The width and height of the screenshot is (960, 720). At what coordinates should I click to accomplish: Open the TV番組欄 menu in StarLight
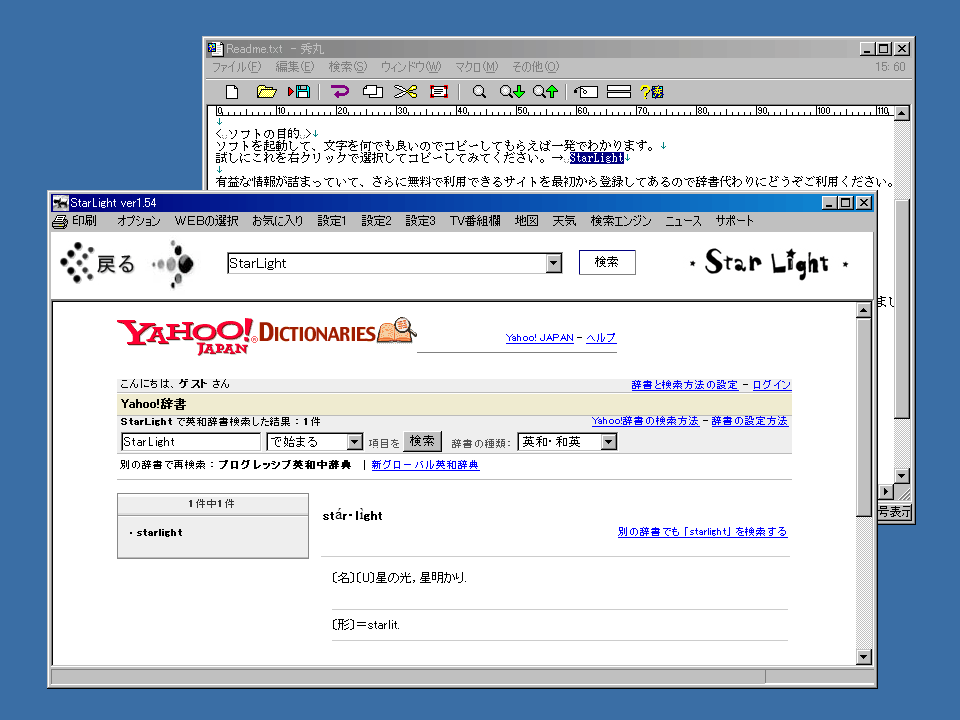point(475,221)
